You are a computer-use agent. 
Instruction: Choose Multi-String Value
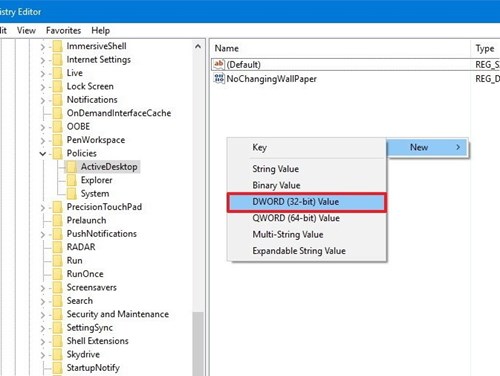(307, 235)
